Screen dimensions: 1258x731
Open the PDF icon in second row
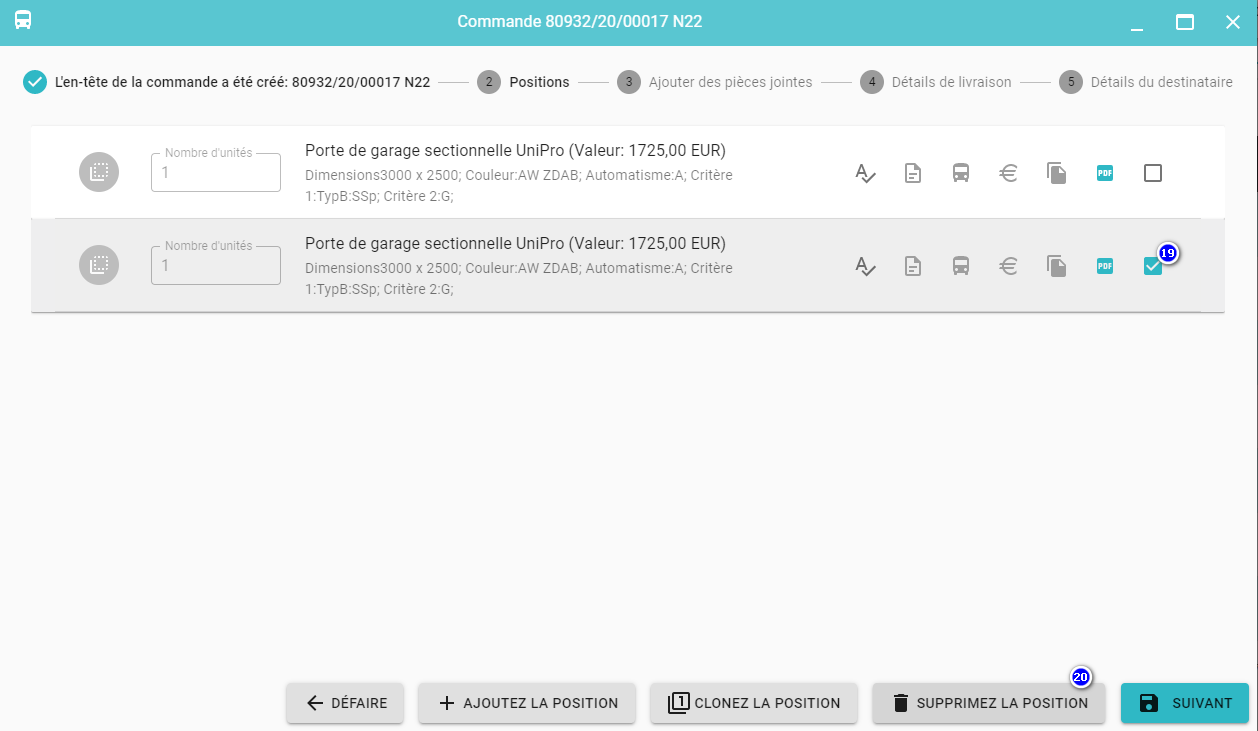point(1105,266)
